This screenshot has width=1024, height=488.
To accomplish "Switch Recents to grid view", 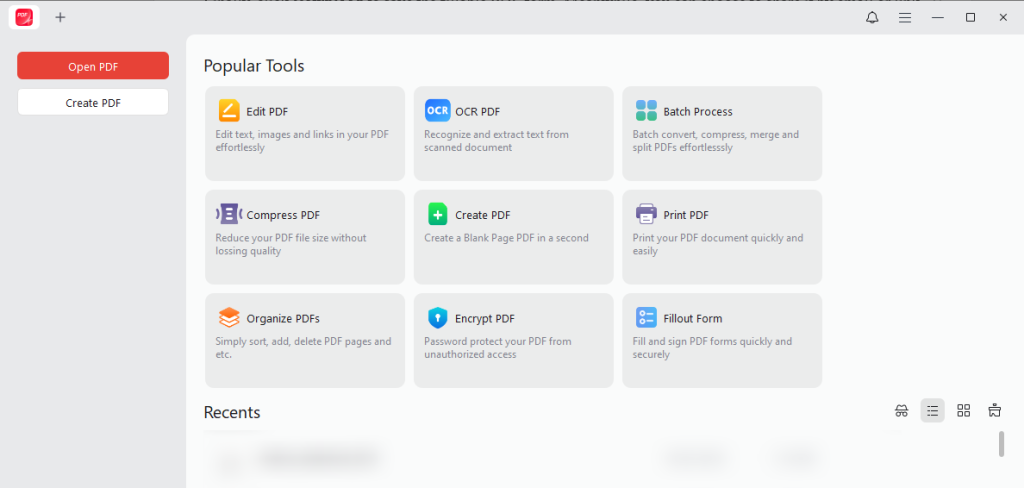I will (963, 410).
